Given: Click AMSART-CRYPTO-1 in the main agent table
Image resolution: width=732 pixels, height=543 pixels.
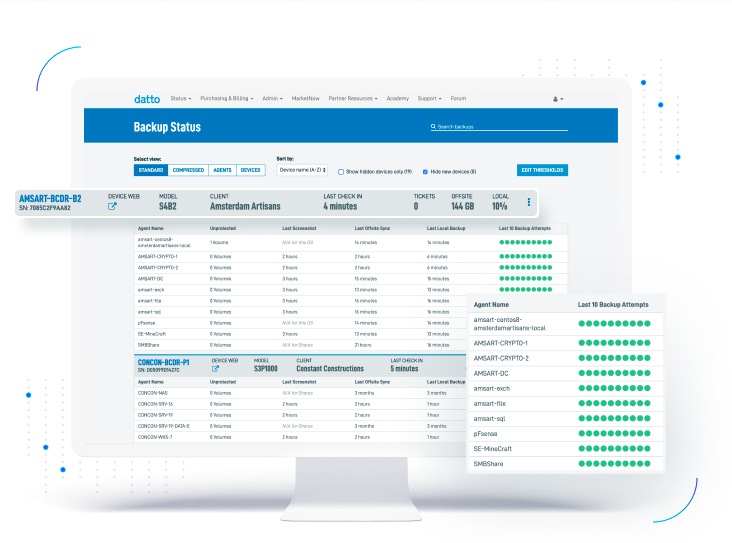Looking at the screenshot, I should coord(157,256).
